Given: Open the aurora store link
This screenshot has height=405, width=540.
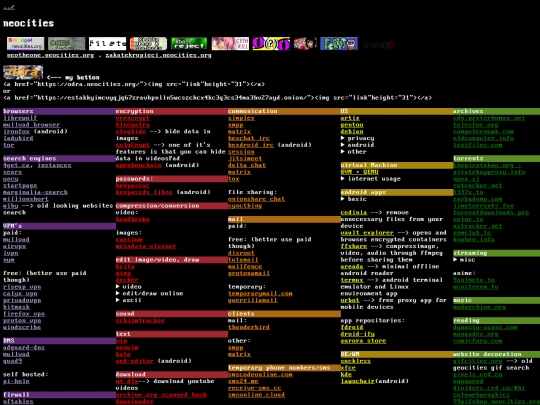Looking at the screenshot, I should pyautogui.click(x=363, y=341).
